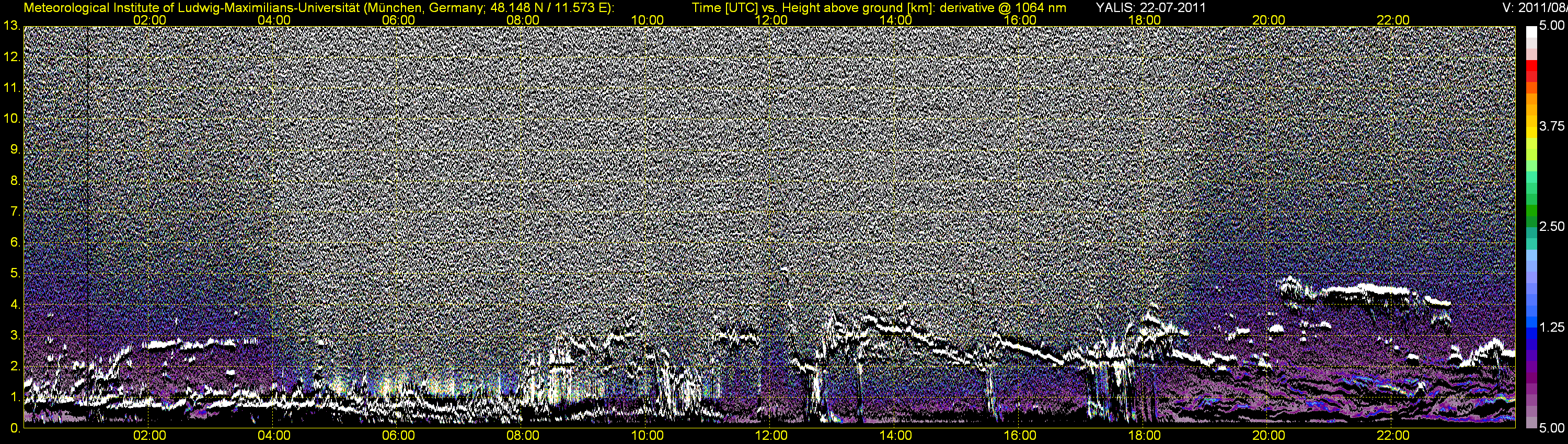Click the 08:00 label on the bottom time axis
The height and width of the screenshot is (444, 1568).
(523, 436)
